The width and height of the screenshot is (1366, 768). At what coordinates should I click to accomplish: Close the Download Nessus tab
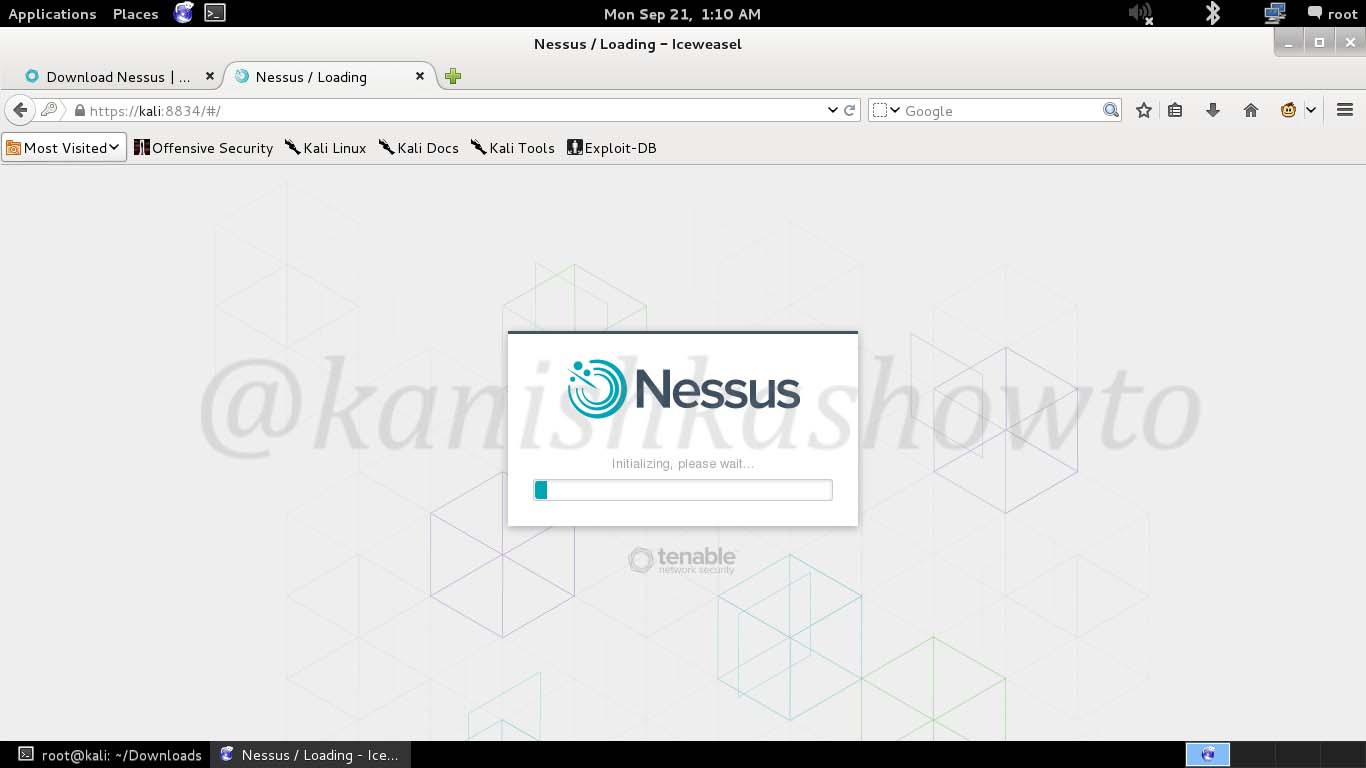click(x=210, y=76)
